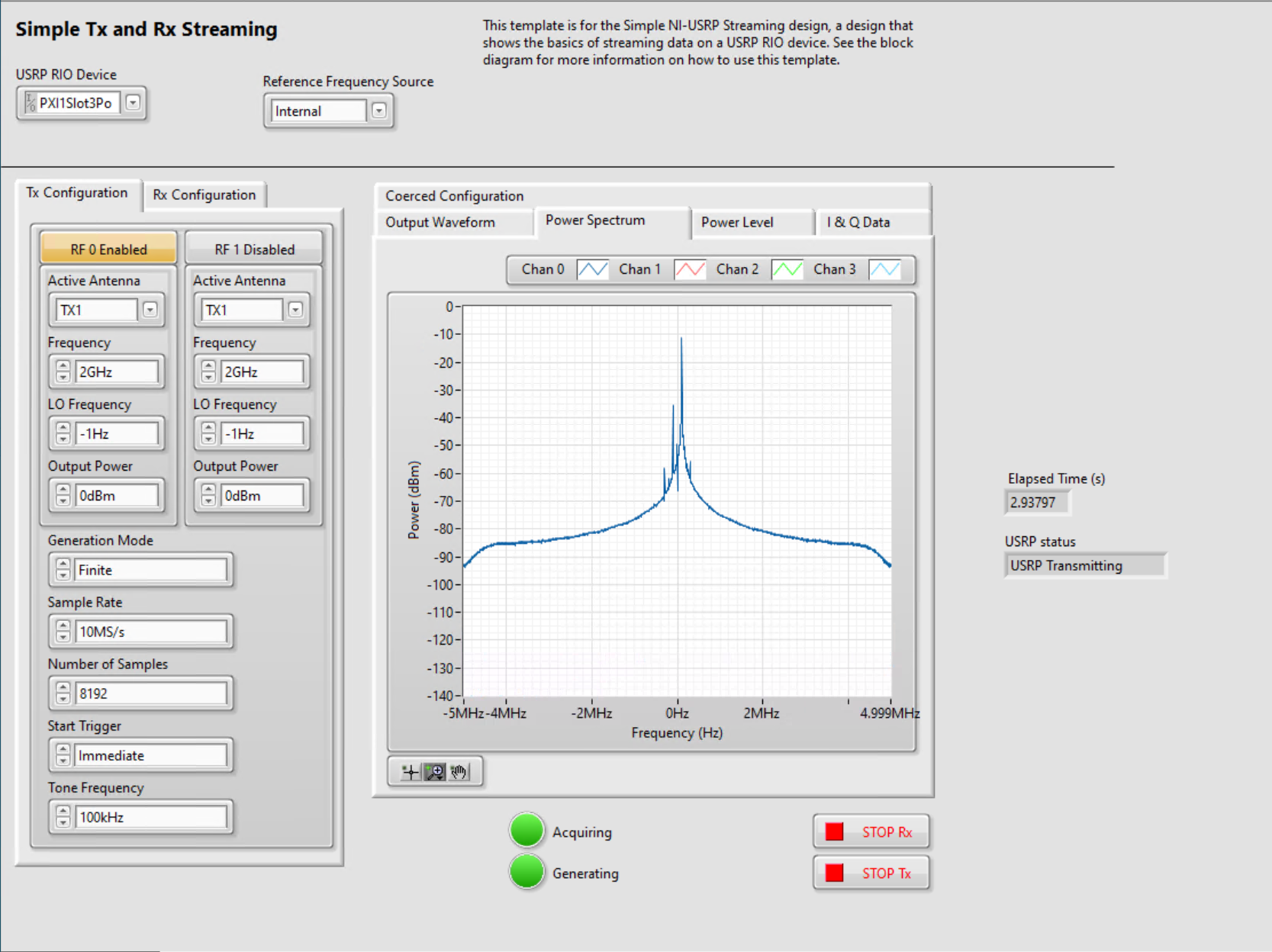Click the Start Trigger Immediate field

pos(151,755)
